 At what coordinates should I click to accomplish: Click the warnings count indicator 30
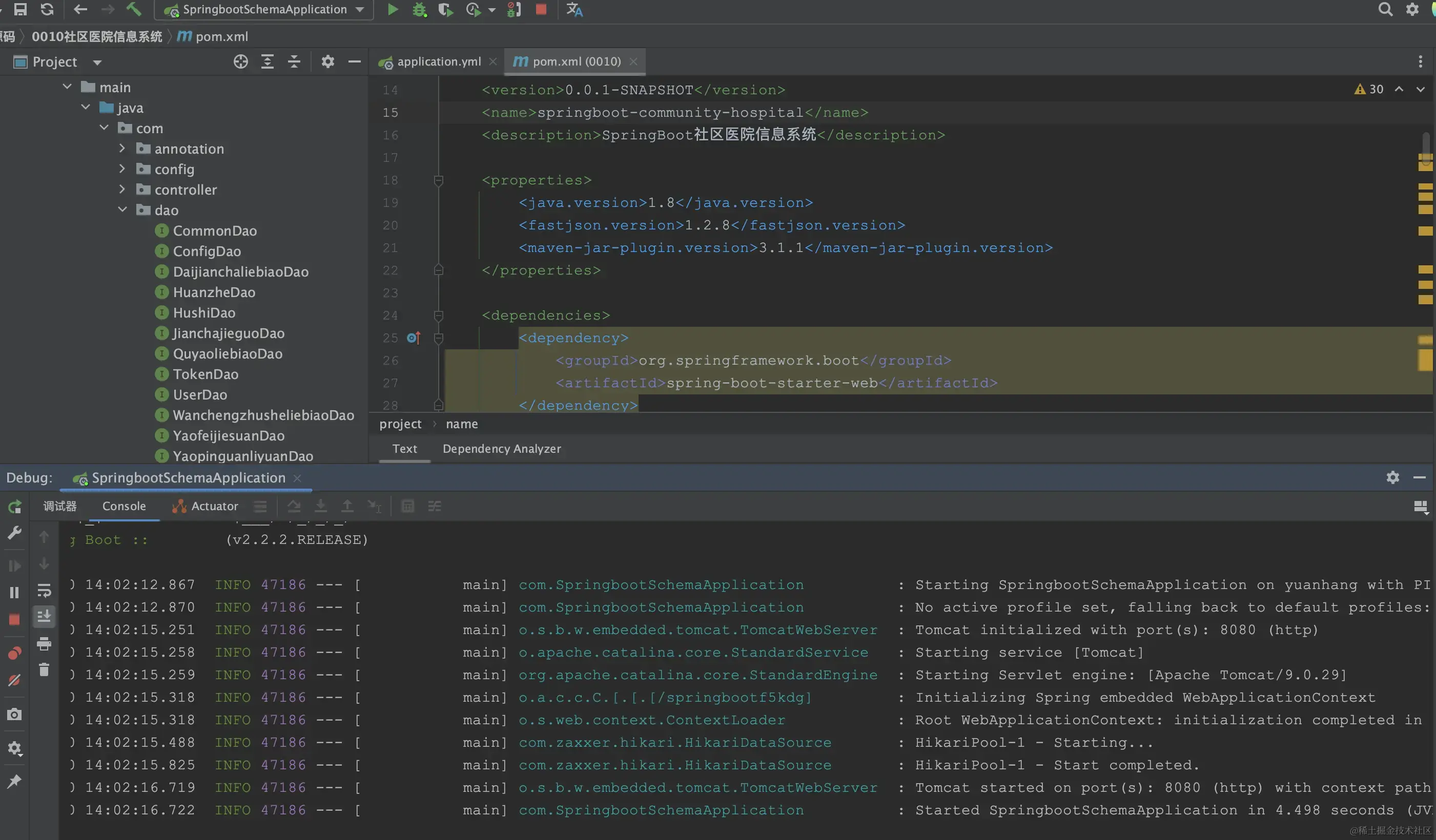[1369, 90]
